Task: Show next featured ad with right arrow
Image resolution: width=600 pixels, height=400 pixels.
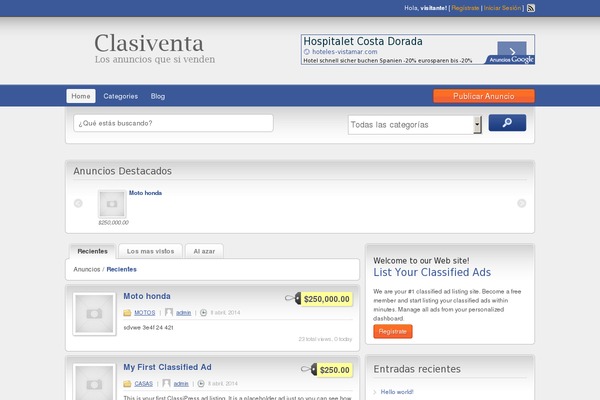Action: 522,203
